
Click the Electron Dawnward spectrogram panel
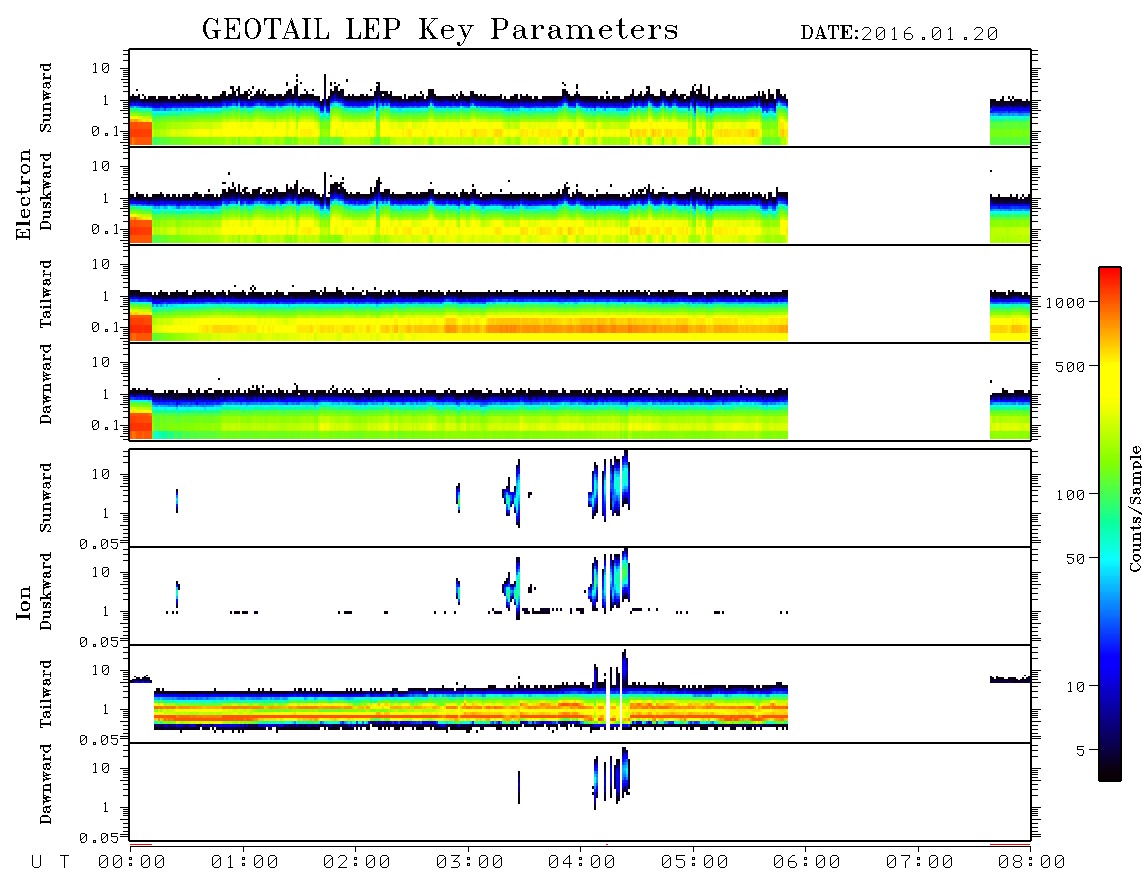tap(580, 392)
